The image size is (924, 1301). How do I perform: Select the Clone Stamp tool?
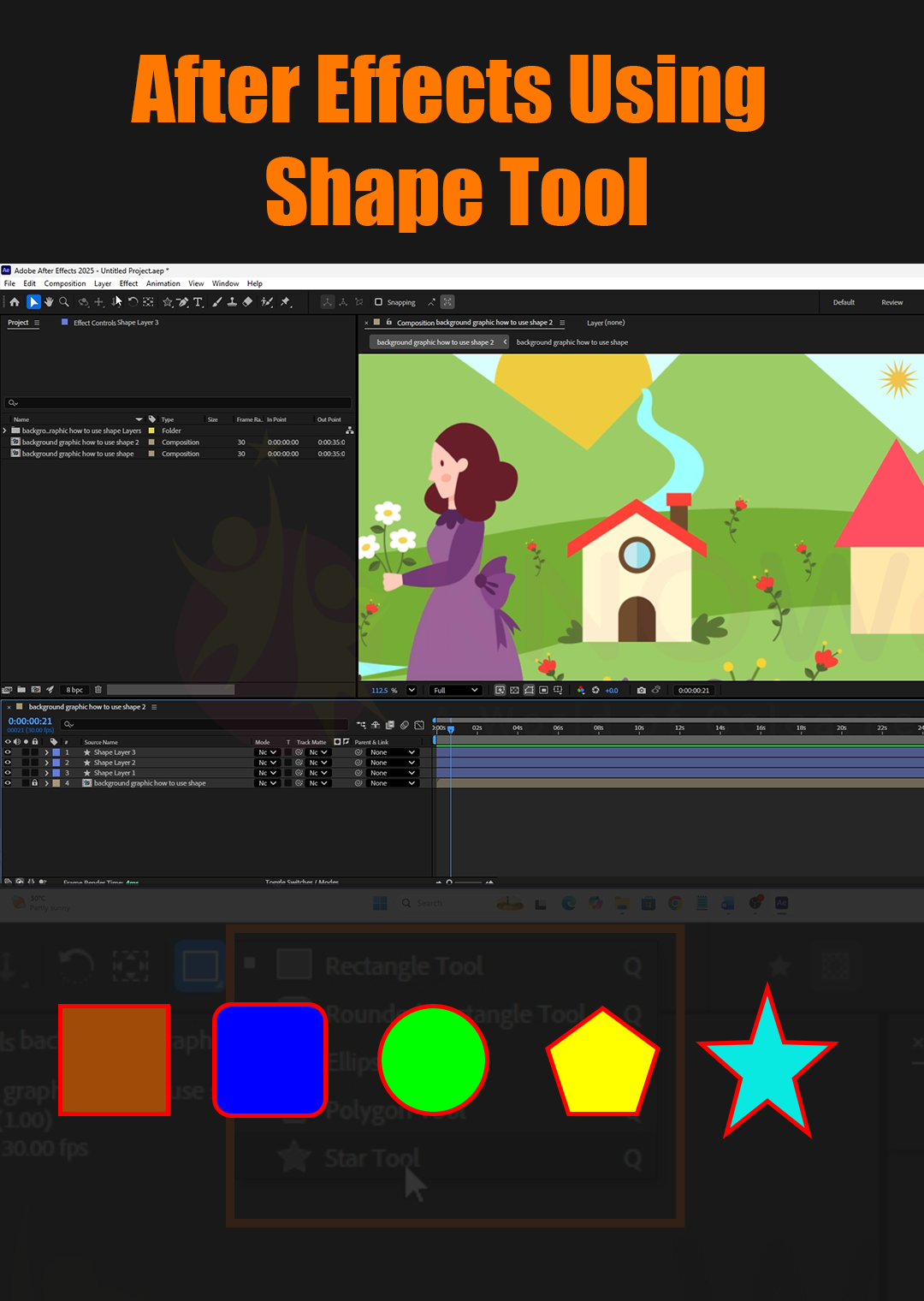(232, 302)
